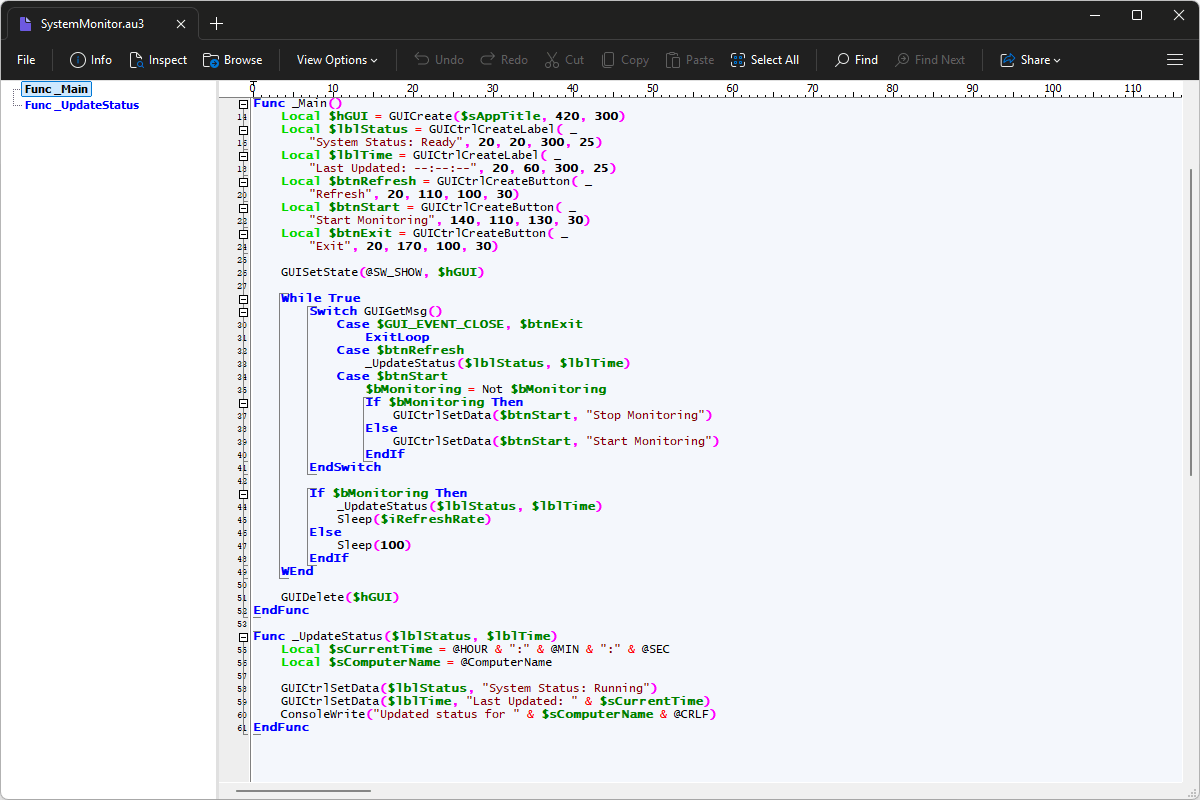The image size is (1200, 800).
Task: Click the Local $sCurrentTime line
Action: pos(475,649)
